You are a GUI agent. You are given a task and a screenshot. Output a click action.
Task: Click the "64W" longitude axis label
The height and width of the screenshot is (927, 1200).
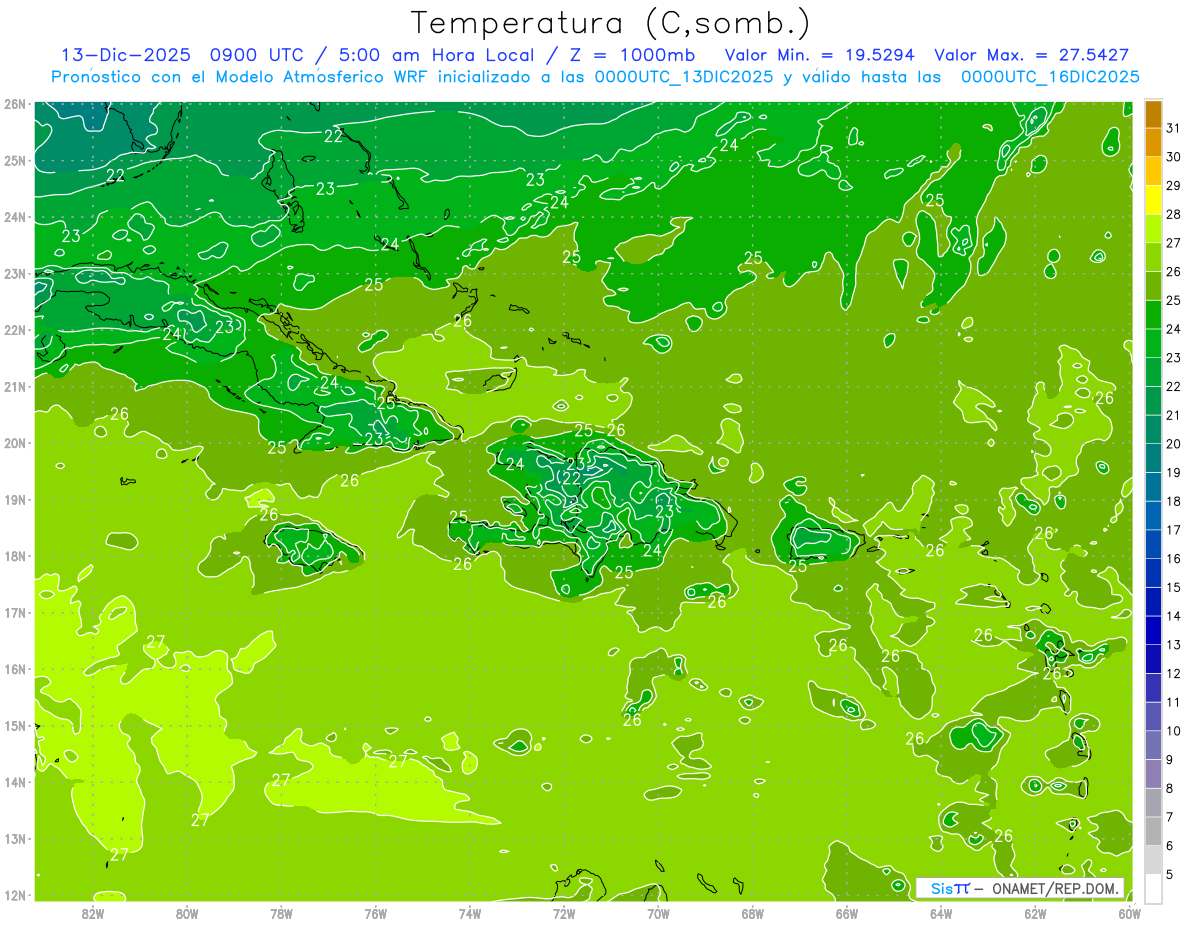pos(941,913)
